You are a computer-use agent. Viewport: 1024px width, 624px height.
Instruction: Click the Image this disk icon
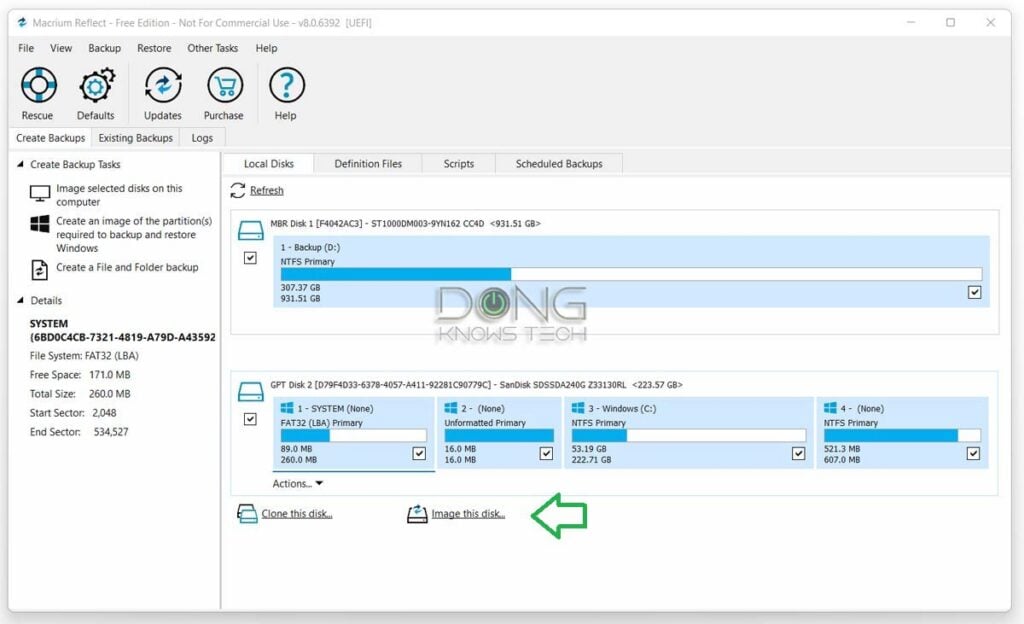coord(417,514)
